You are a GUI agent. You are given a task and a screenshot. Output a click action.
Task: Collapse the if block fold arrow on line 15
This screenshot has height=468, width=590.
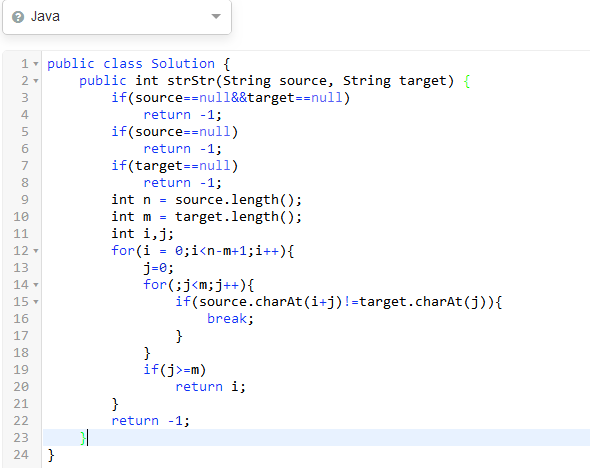pos(36,302)
